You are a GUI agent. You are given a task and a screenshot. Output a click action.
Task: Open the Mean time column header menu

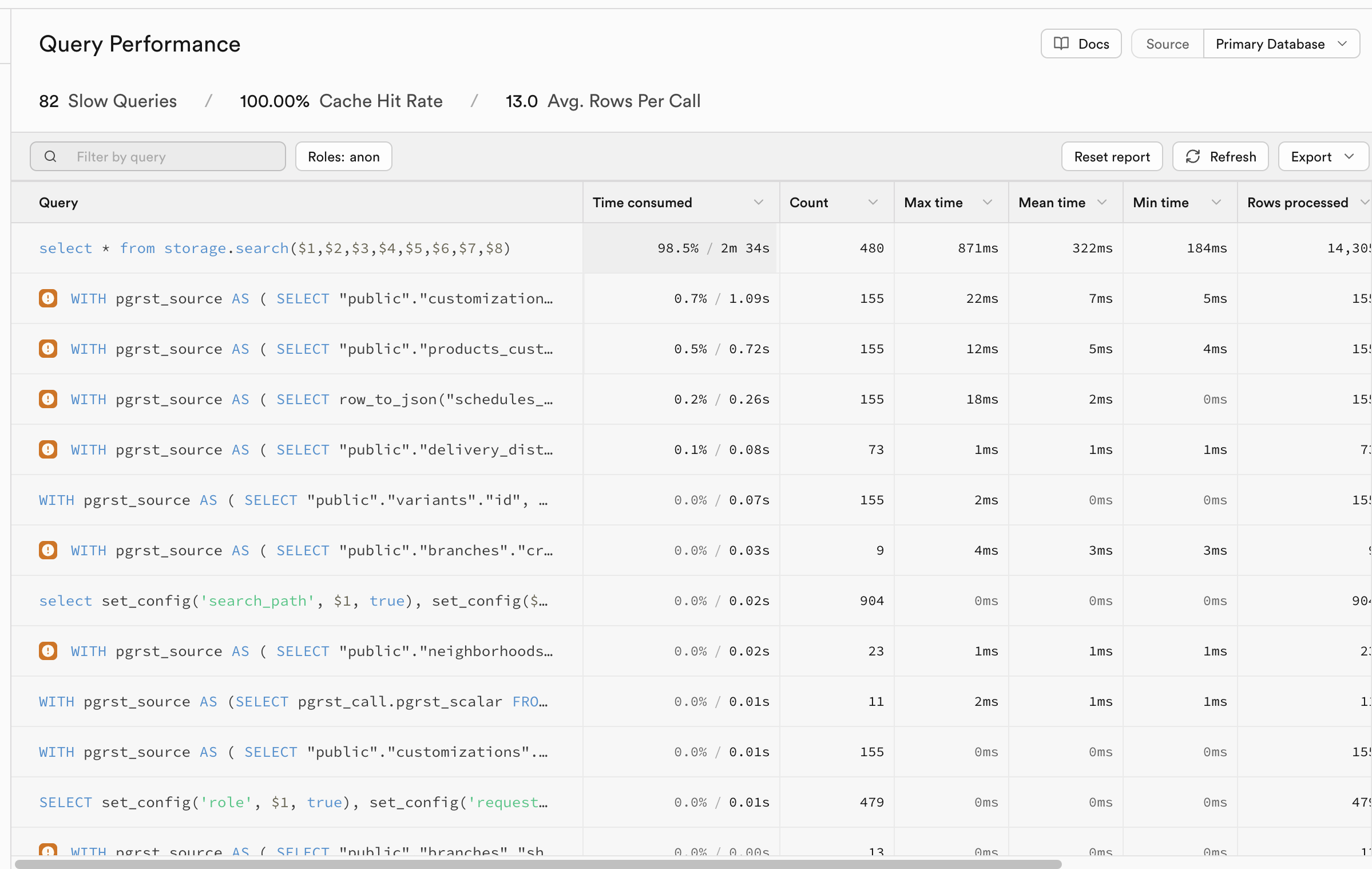click(1102, 202)
